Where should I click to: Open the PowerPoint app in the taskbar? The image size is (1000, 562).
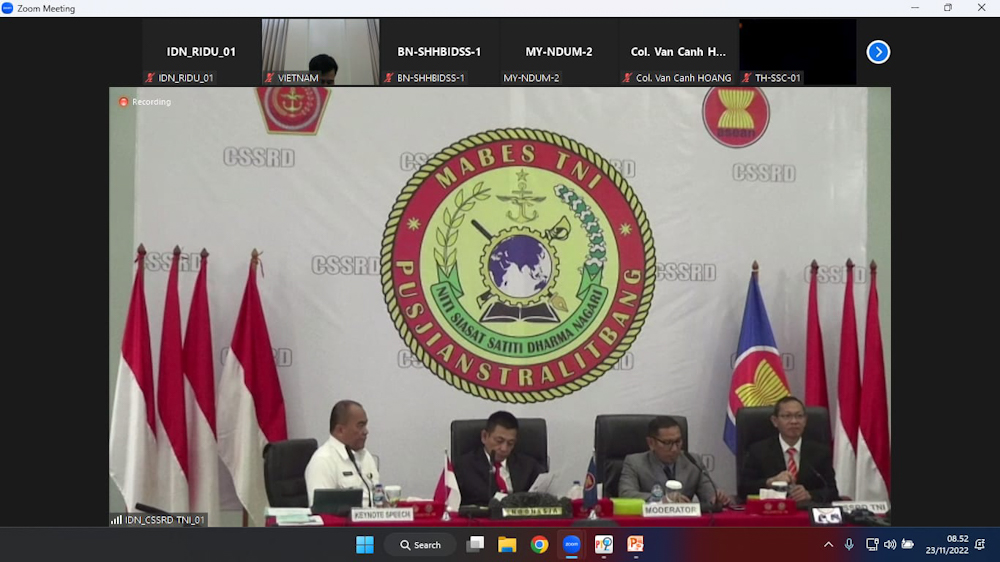tap(636, 544)
